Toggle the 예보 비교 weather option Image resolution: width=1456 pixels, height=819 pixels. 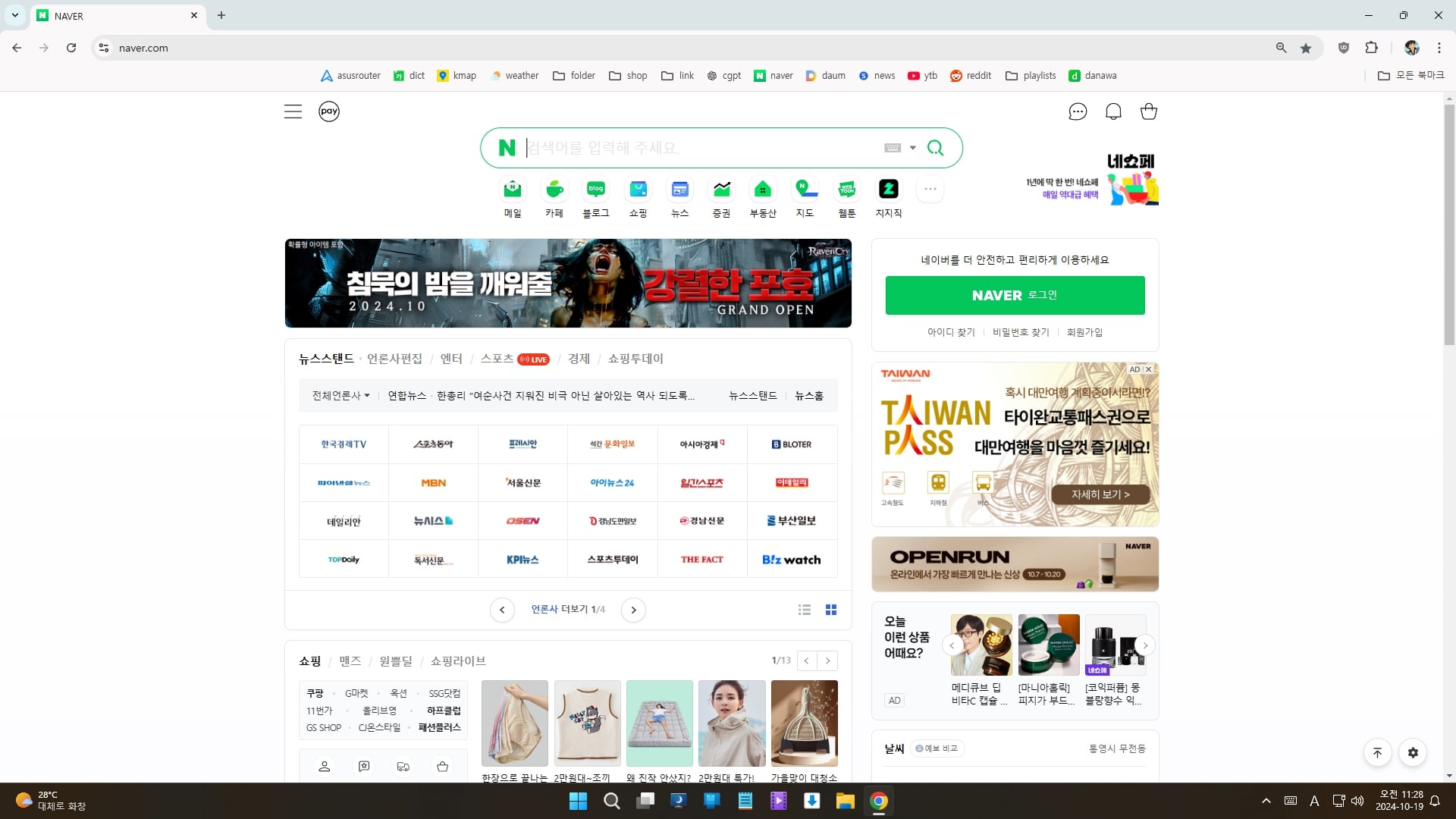(937, 748)
